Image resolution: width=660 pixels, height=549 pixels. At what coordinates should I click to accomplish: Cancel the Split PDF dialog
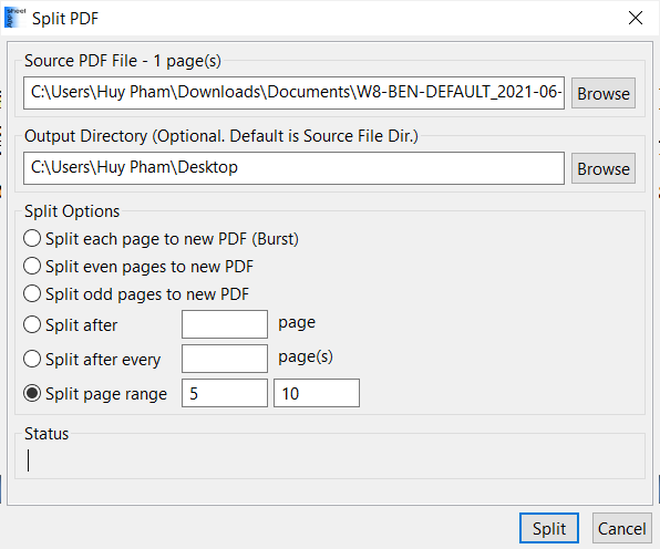pyautogui.click(x=622, y=528)
